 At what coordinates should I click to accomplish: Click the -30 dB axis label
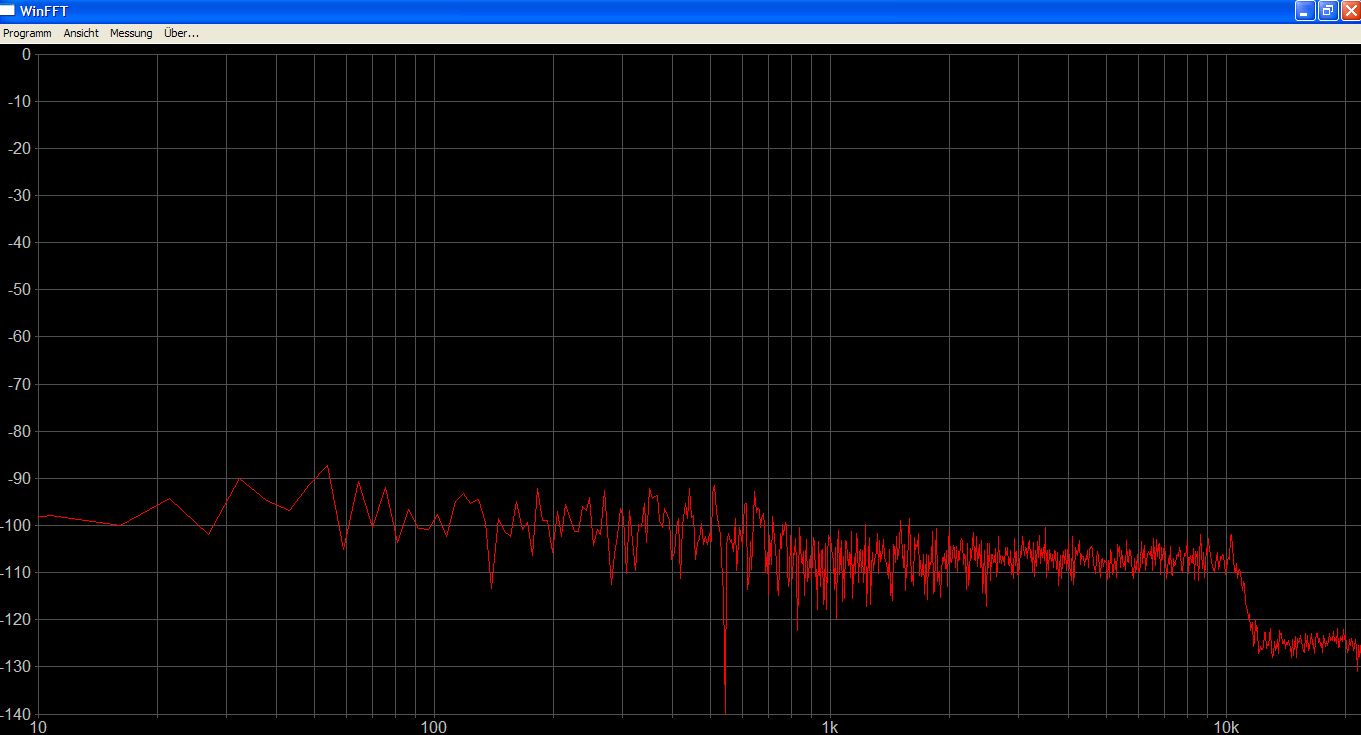(x=20, y=195)
